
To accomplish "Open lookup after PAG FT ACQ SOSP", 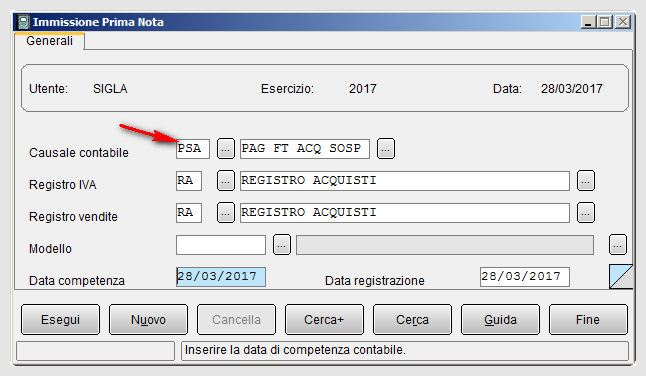I will click(386, 149).
